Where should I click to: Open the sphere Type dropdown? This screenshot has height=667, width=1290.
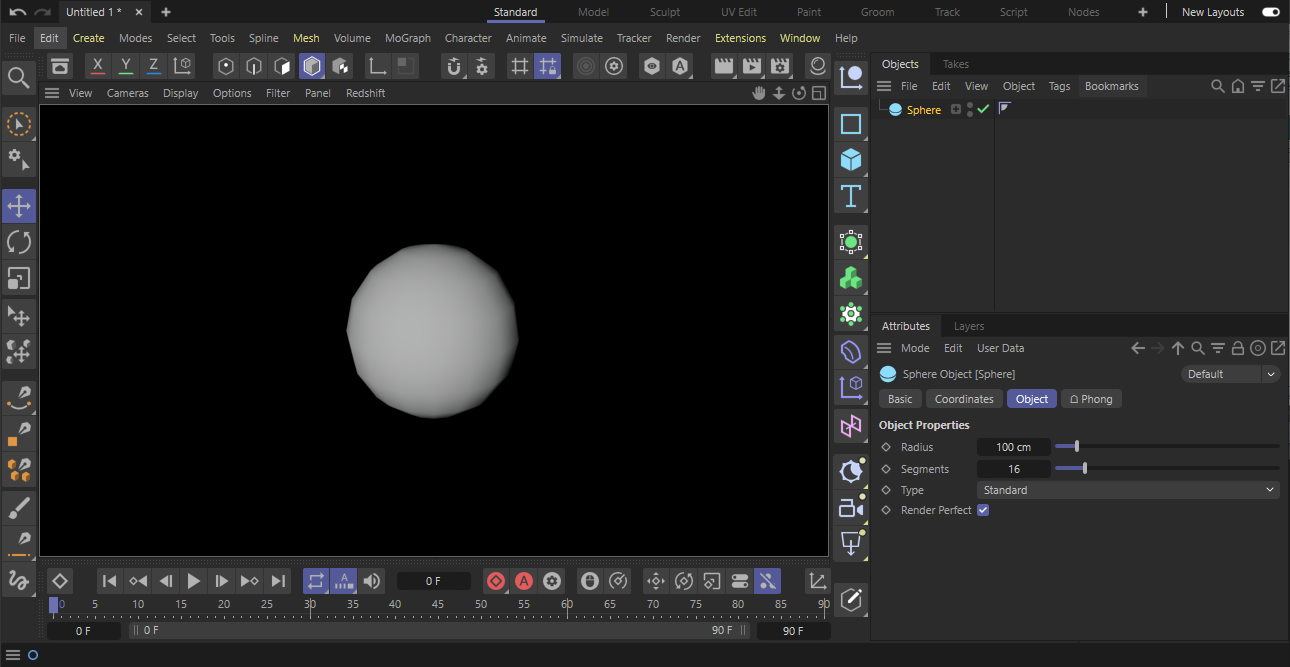coord(1127,490)
